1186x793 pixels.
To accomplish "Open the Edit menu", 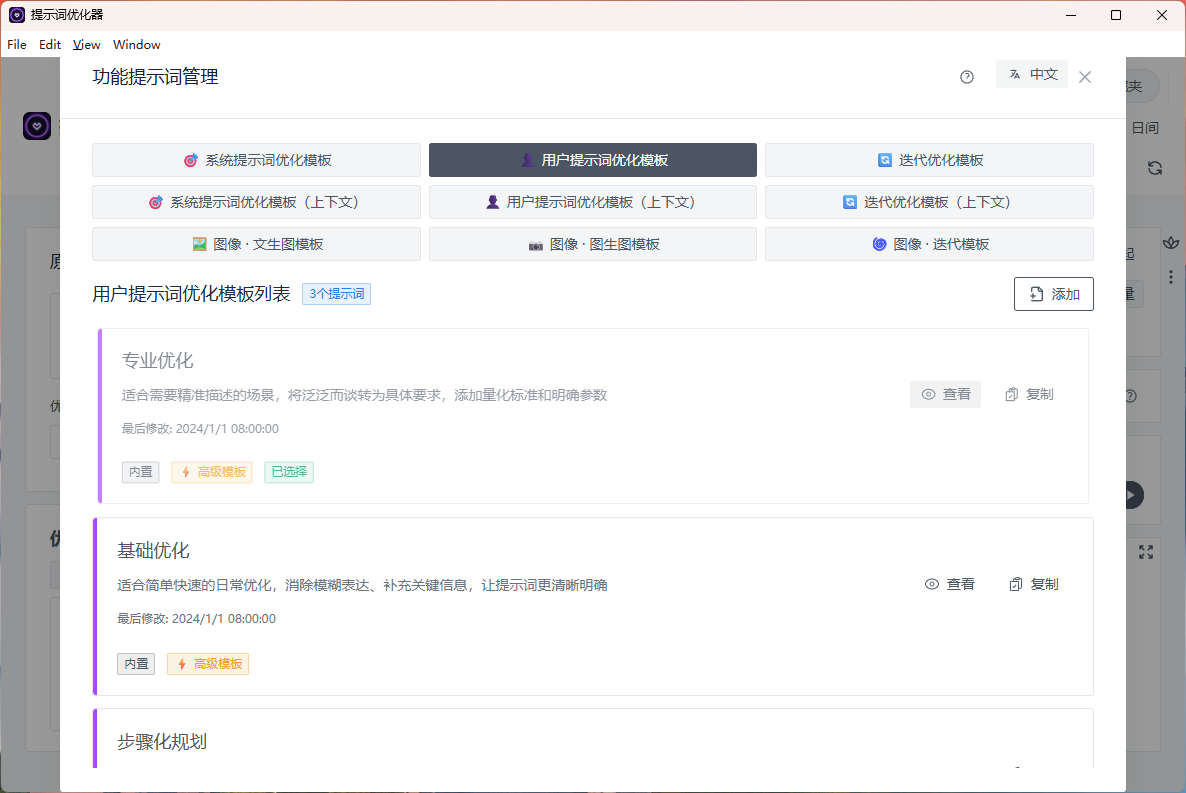I will (x=50, y=45).
